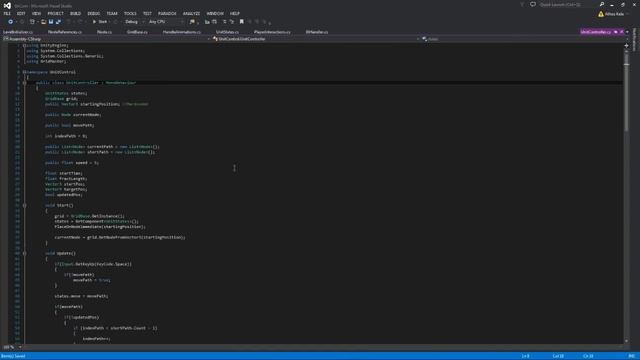This screenshot has height=360, width=640.
Task: Click the Open File toolbar icon
Action: pos(43,22)
